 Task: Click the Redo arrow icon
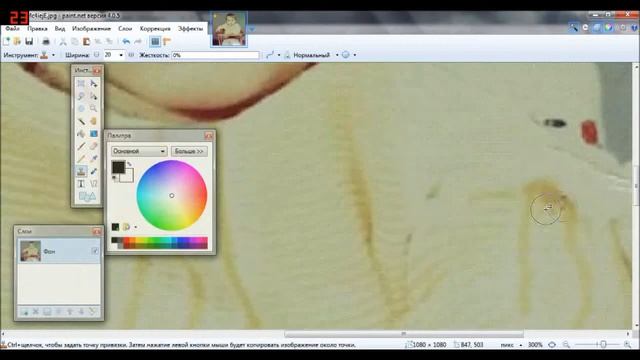tap(138, 41)
